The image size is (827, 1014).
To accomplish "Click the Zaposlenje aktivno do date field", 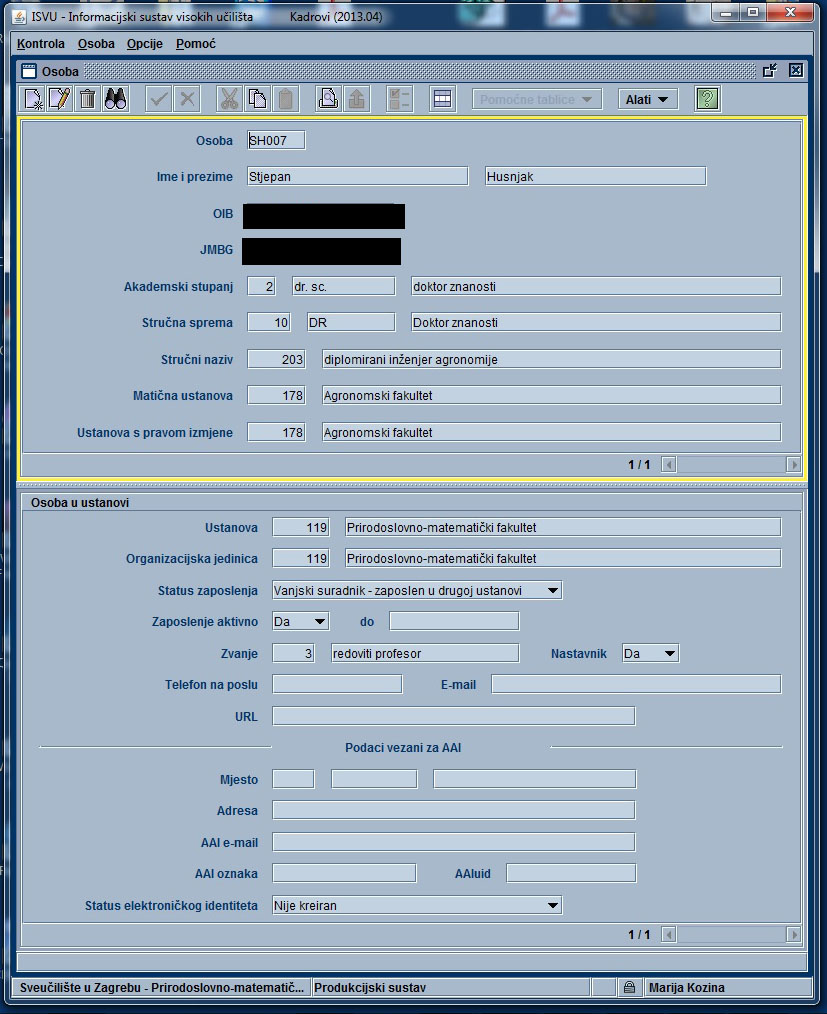I will coord(454,621).
